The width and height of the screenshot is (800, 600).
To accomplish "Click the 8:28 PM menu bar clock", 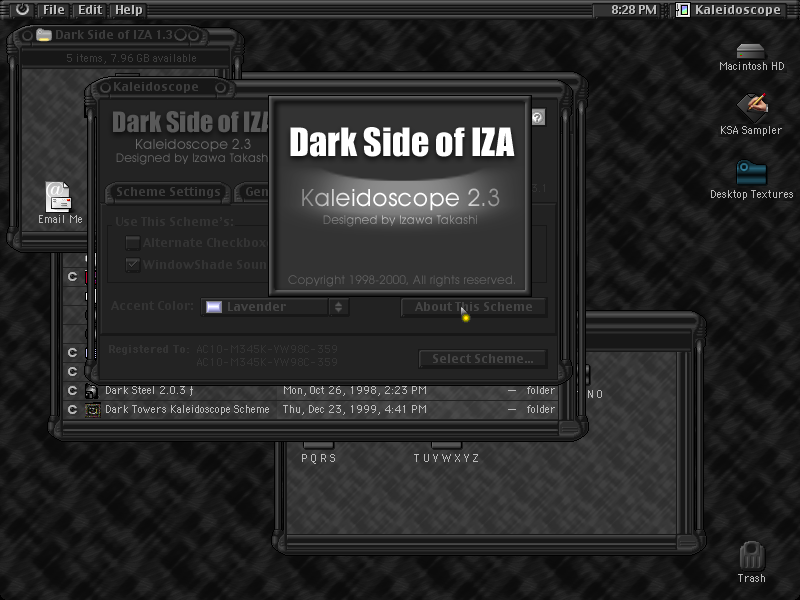I will click(x=634, y=10).
